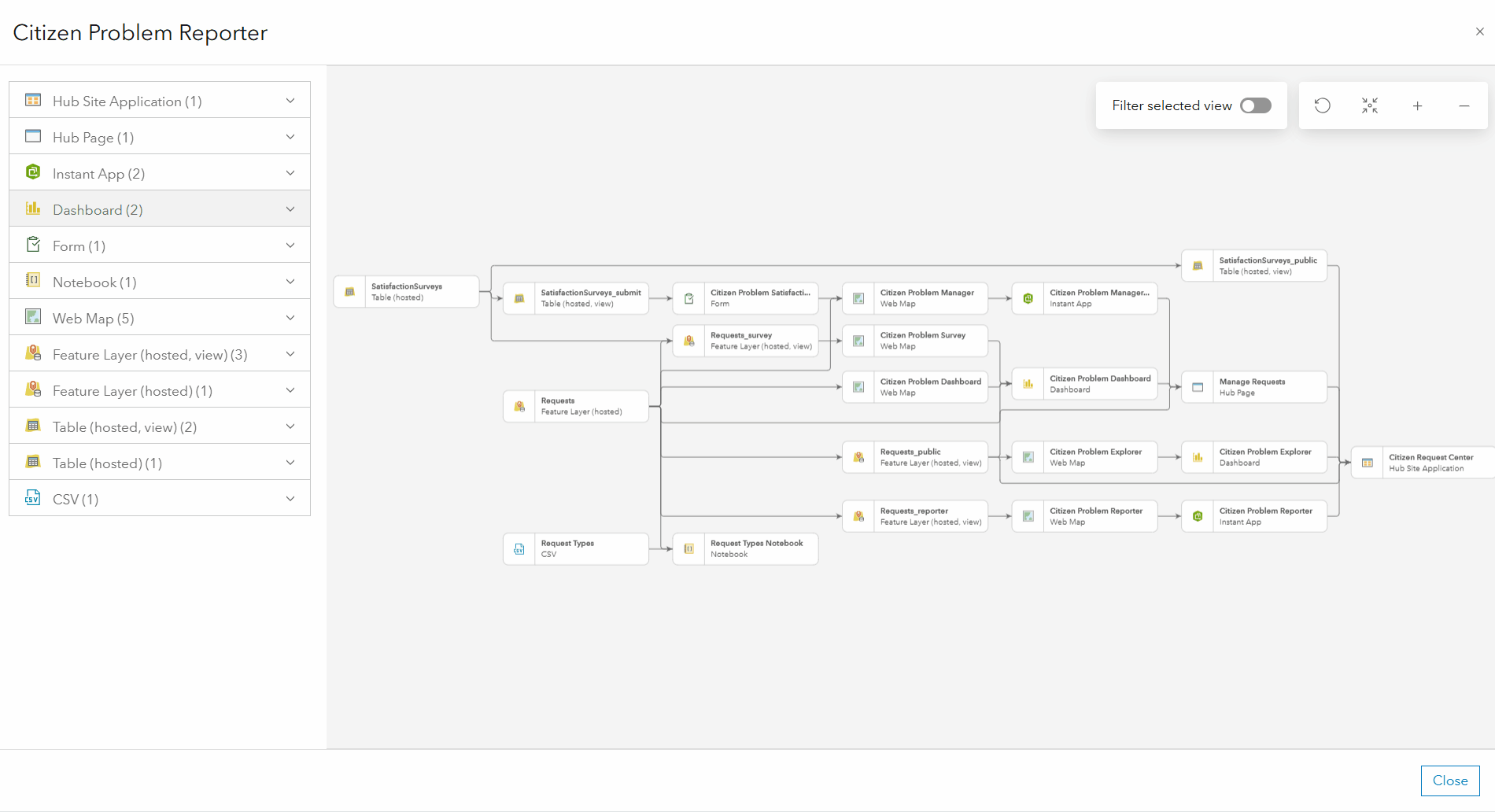Zoom in with the plus icon
The image size is (1495, 812).
(1417, 105)
